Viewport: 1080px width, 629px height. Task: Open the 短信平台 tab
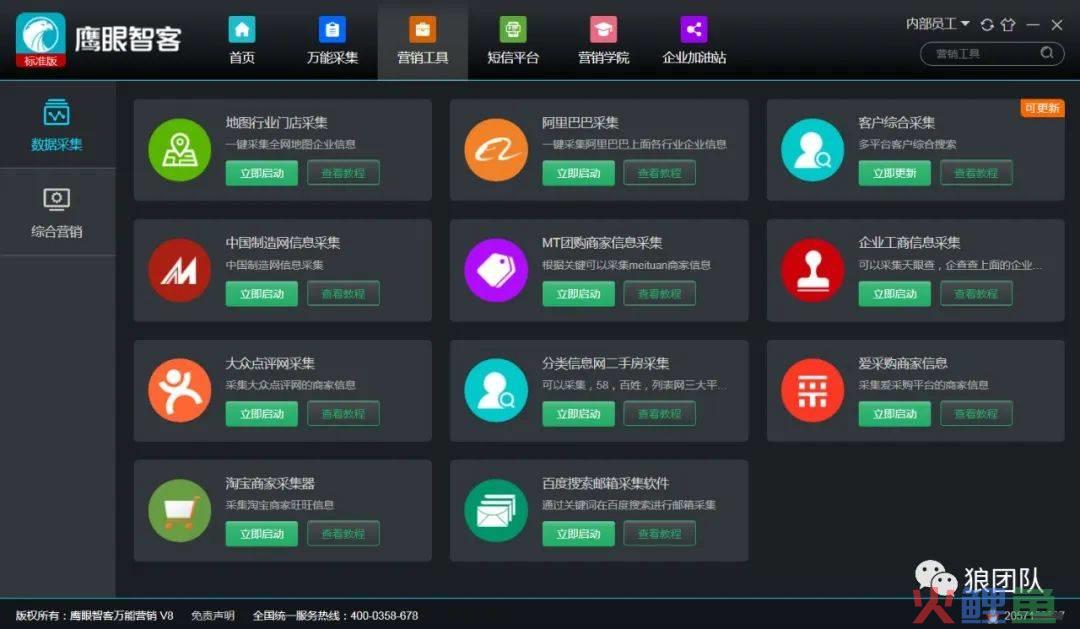[x=512, y=40]
